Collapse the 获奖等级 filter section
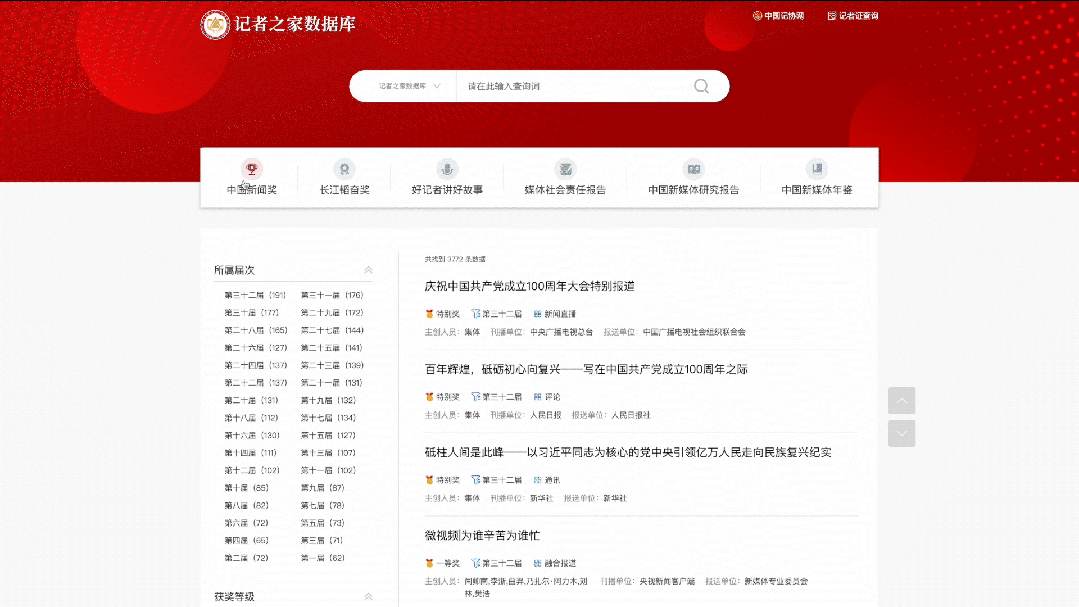This screenshot has width=1079, height=607. (368, 597)
